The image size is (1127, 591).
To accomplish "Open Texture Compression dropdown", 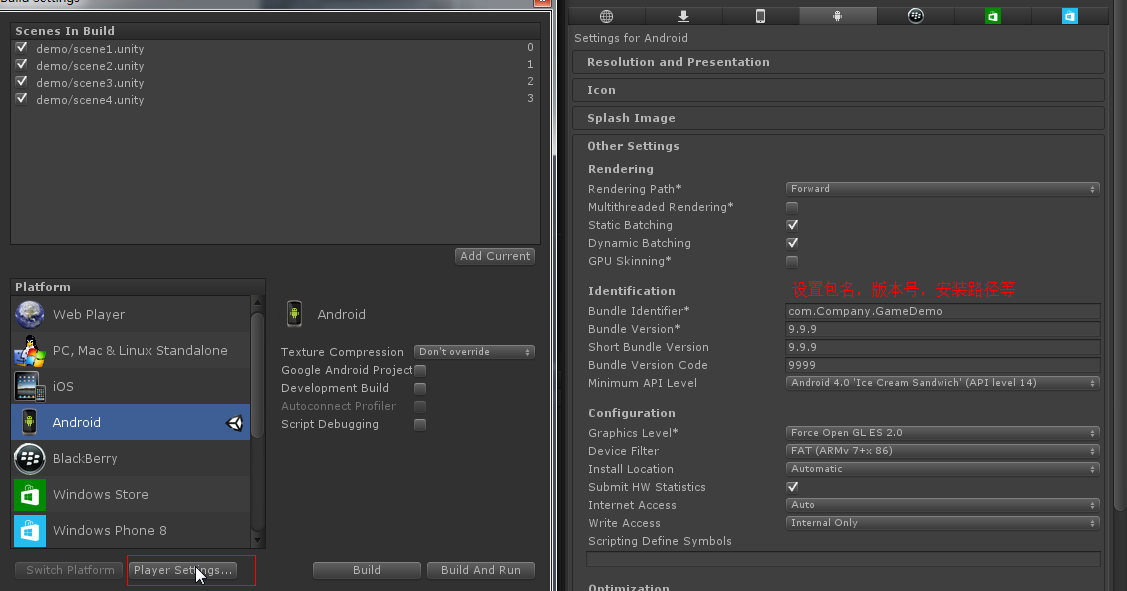I will [474, 352].
